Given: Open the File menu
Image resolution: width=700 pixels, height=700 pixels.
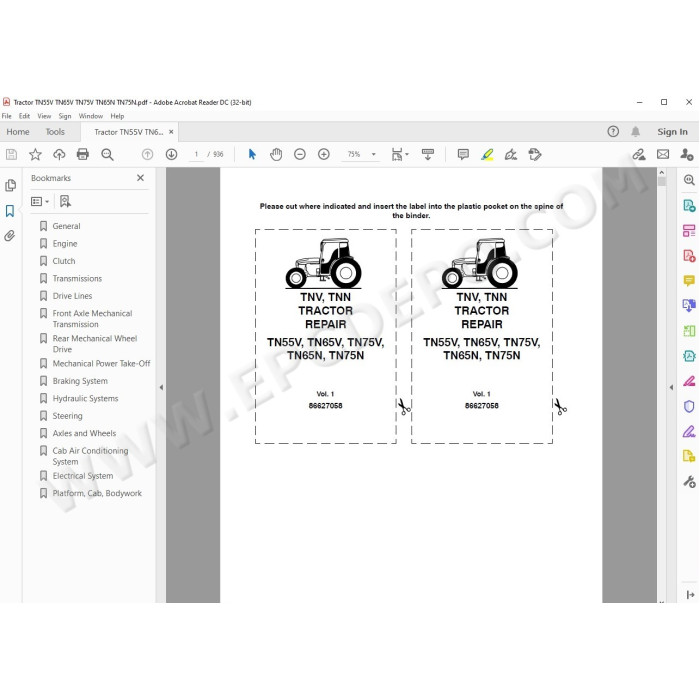Looking at the screenshot, I should coord(7,116).
